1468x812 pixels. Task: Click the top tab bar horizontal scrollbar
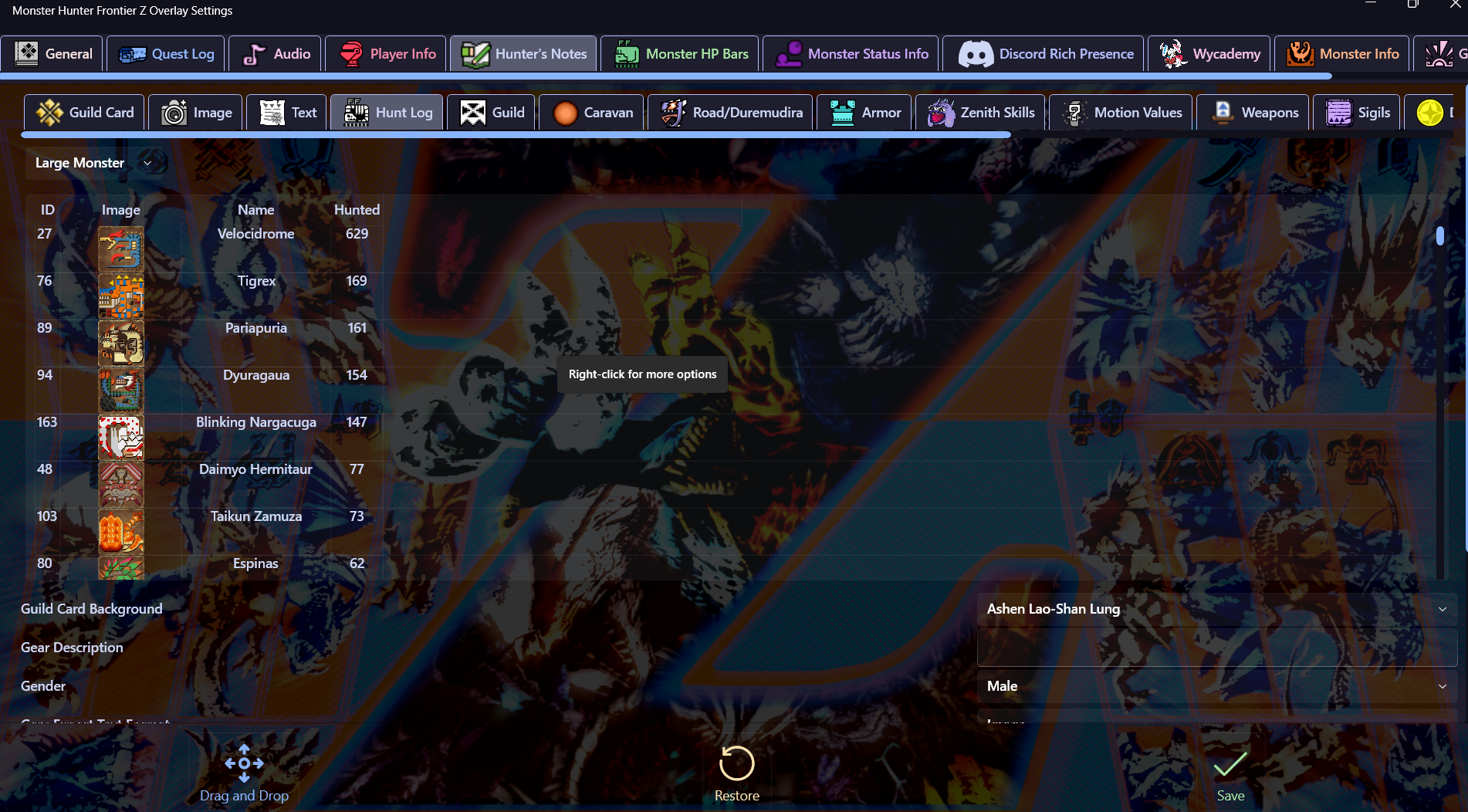[x=666, y=76]
